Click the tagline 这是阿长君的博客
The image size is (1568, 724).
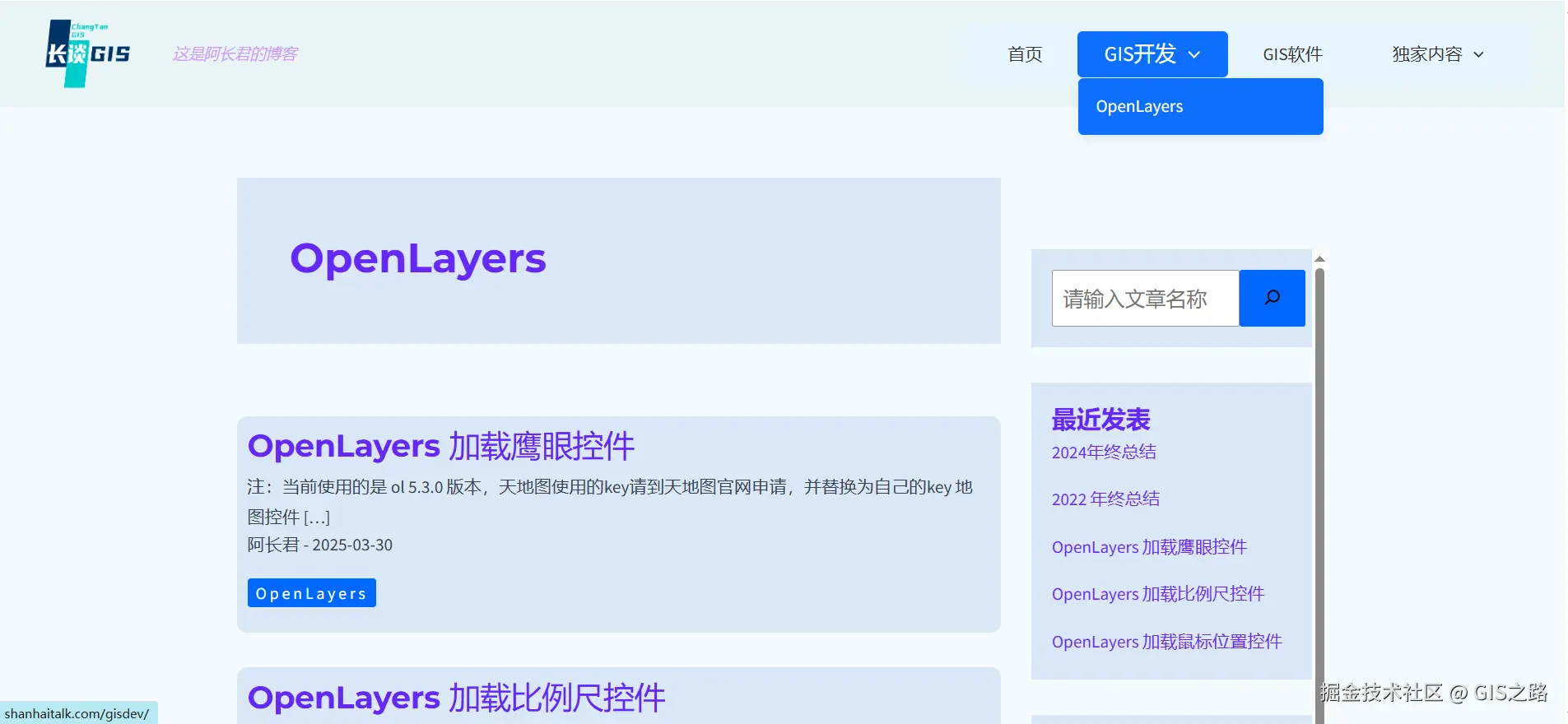point(235,54)
